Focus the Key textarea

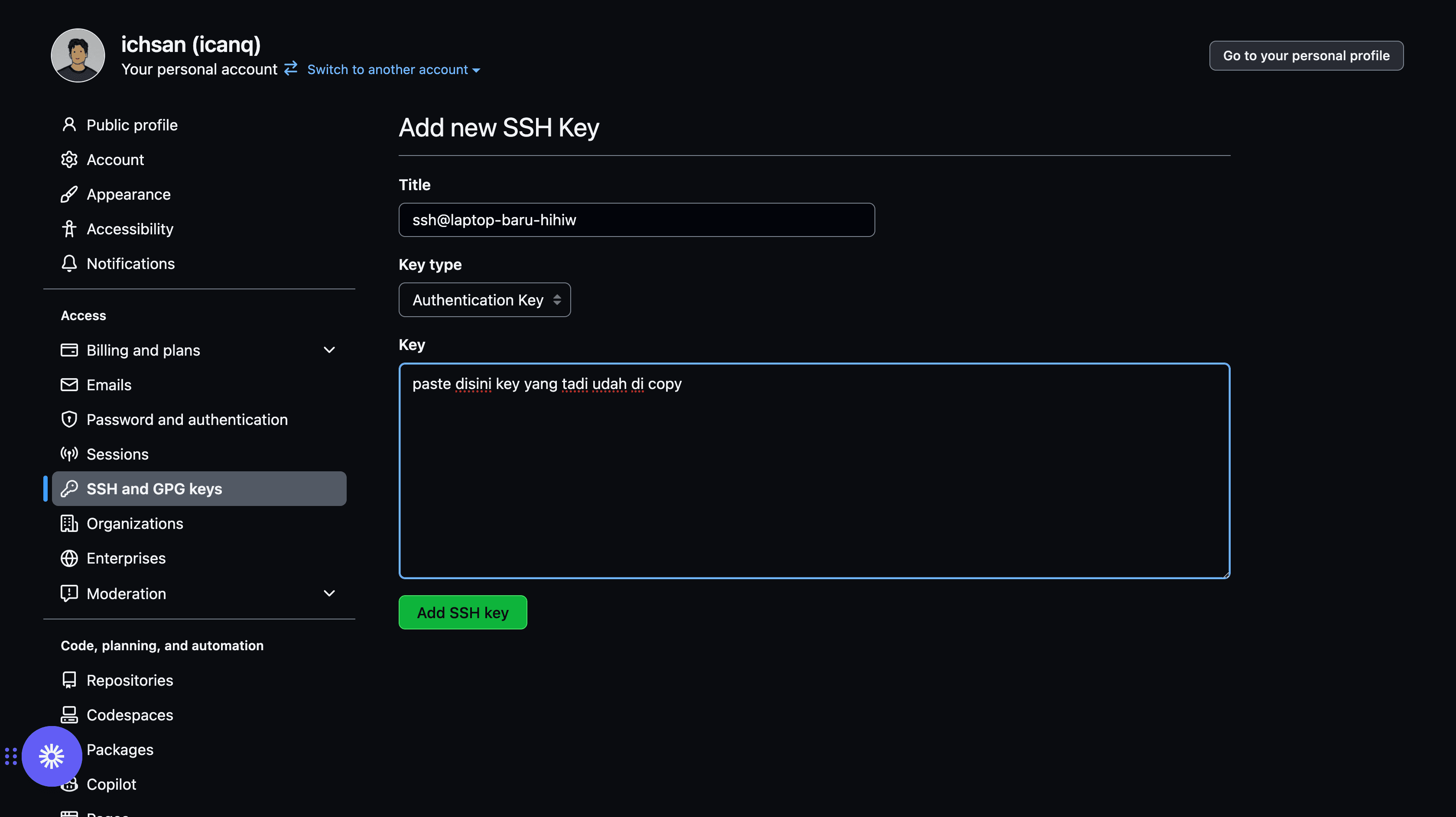(814, 470)
